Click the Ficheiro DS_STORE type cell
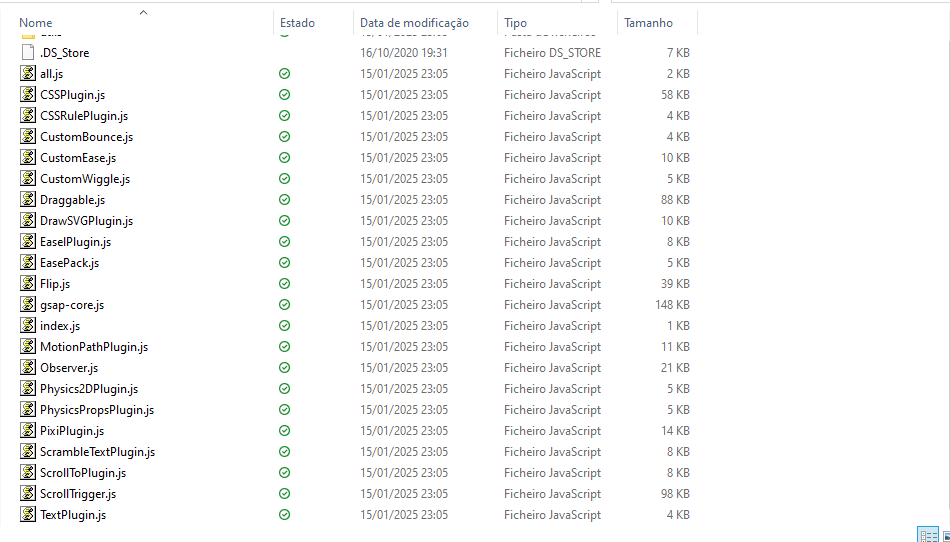 553,53
